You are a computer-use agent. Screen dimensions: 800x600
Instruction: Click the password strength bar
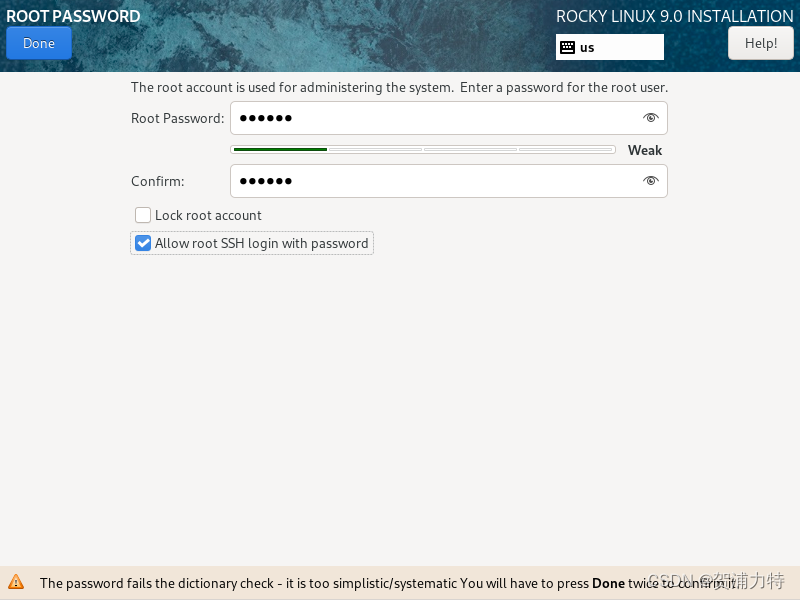(x=423, y=149)
